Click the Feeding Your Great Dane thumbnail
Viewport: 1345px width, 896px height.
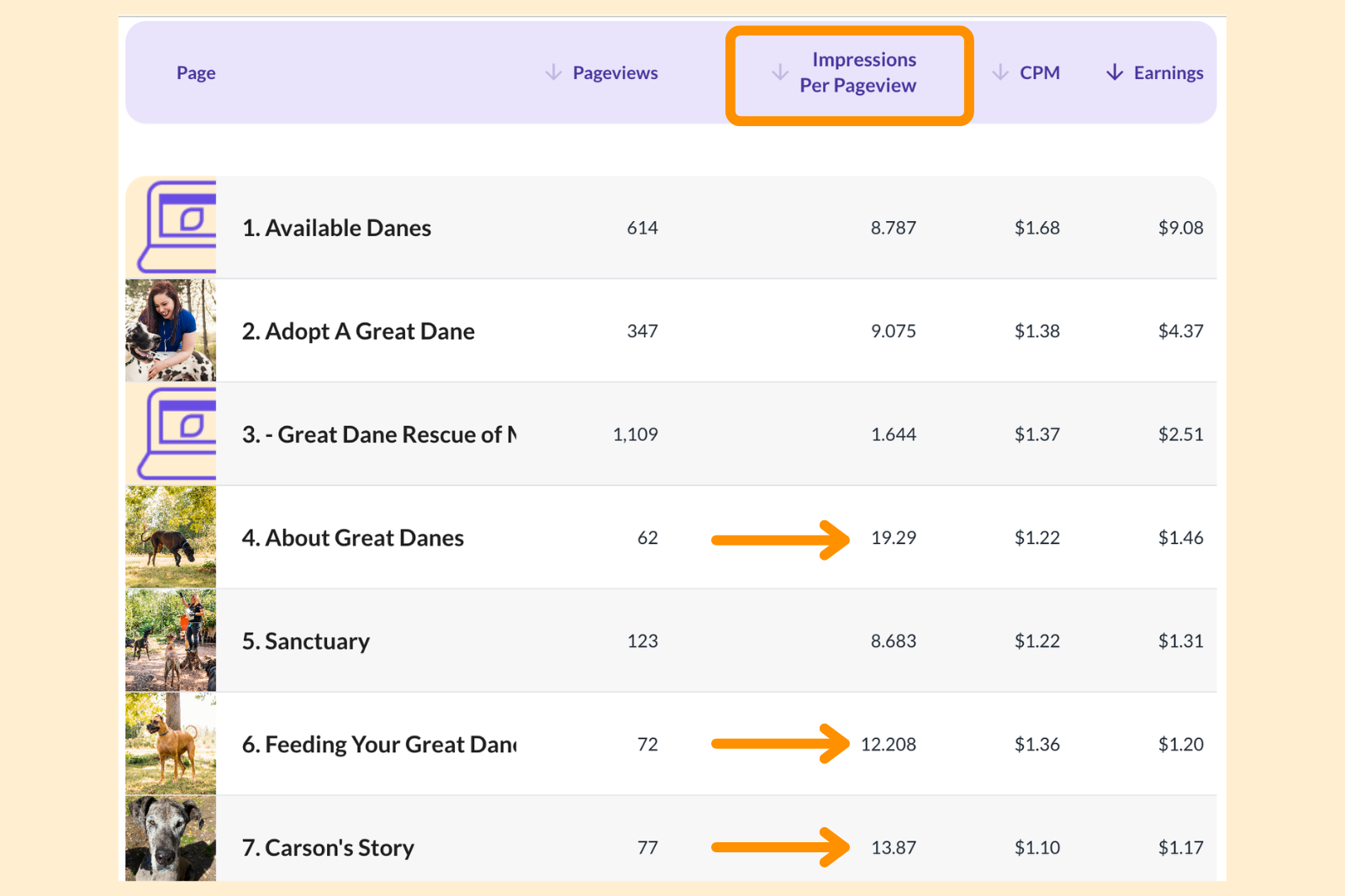pos(171,744)
